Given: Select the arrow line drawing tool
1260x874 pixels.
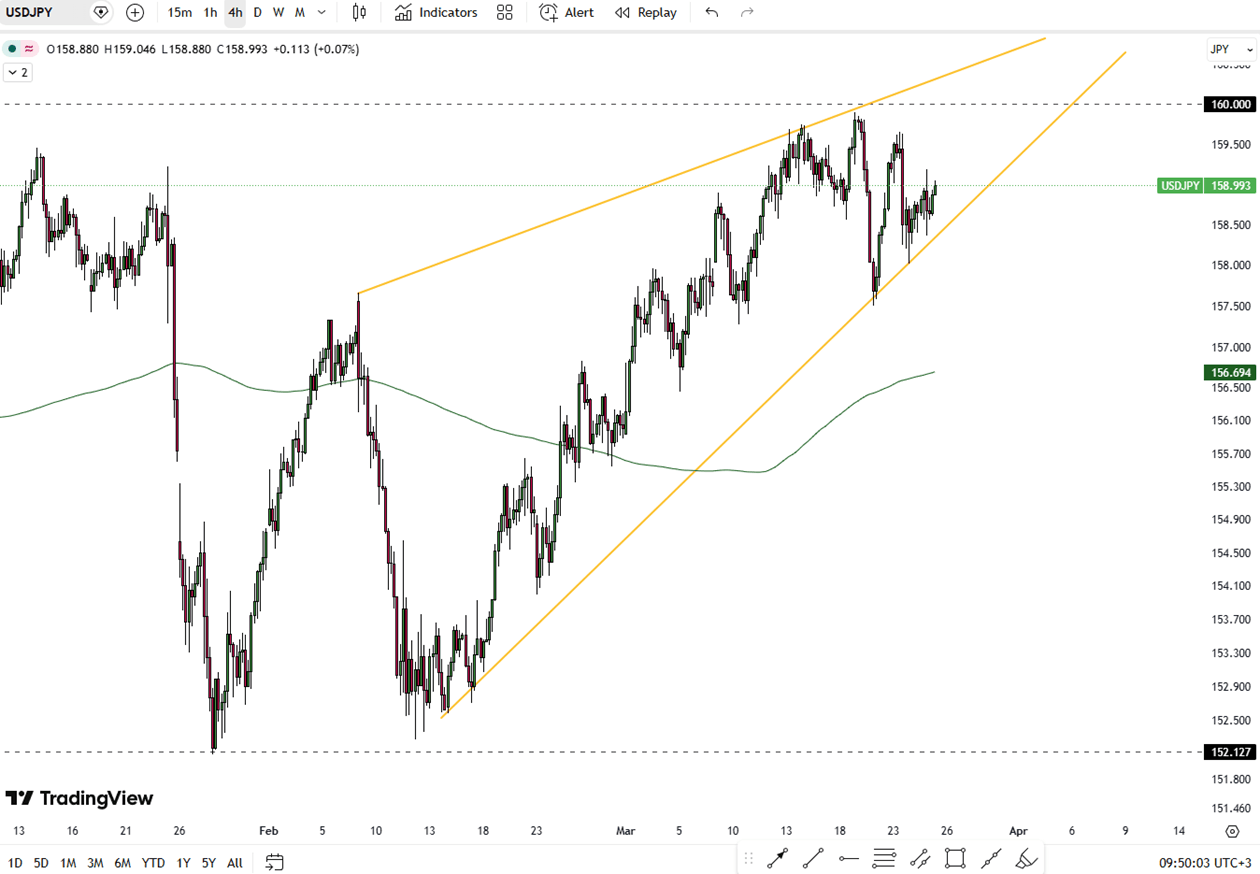Looking at the screenshot, I should click(777, 858).
